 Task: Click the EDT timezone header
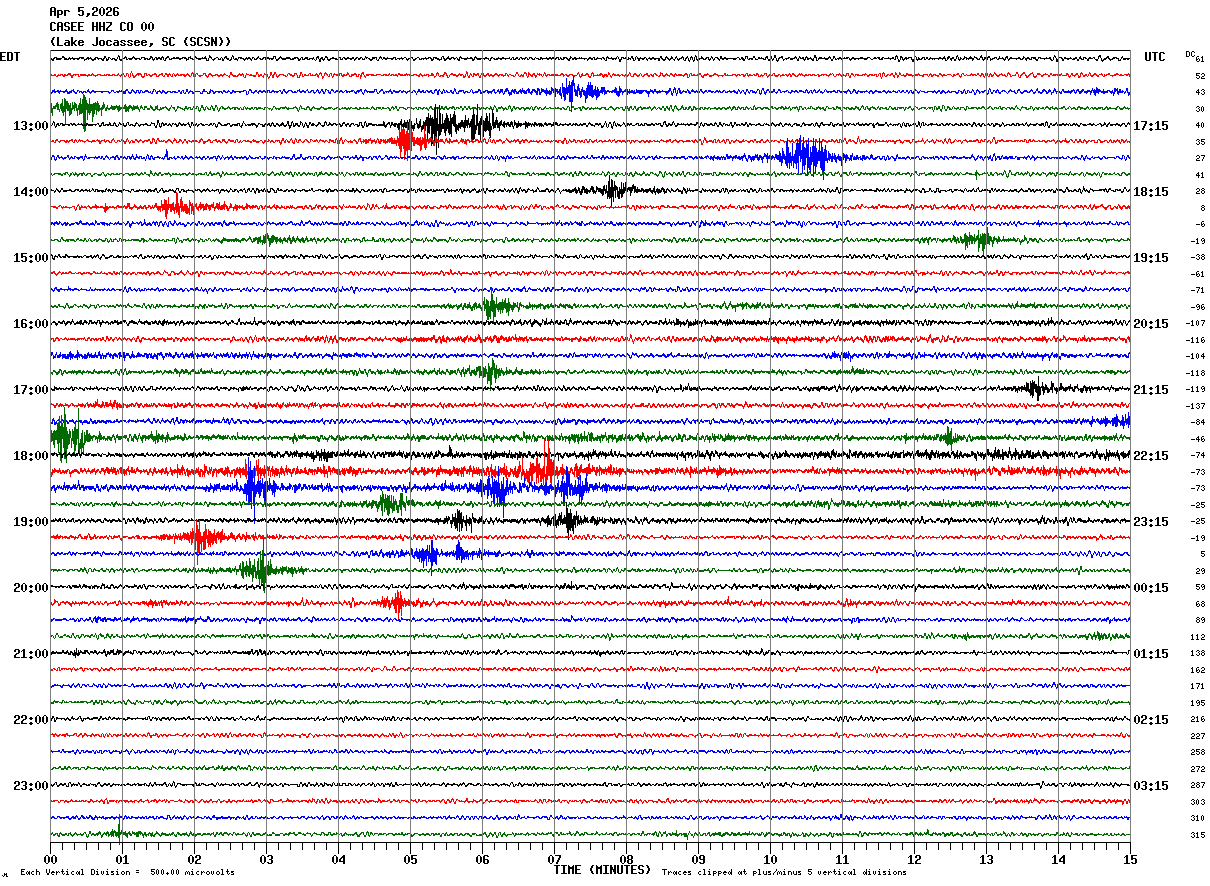pyautogui.click(x=10, y=57)
